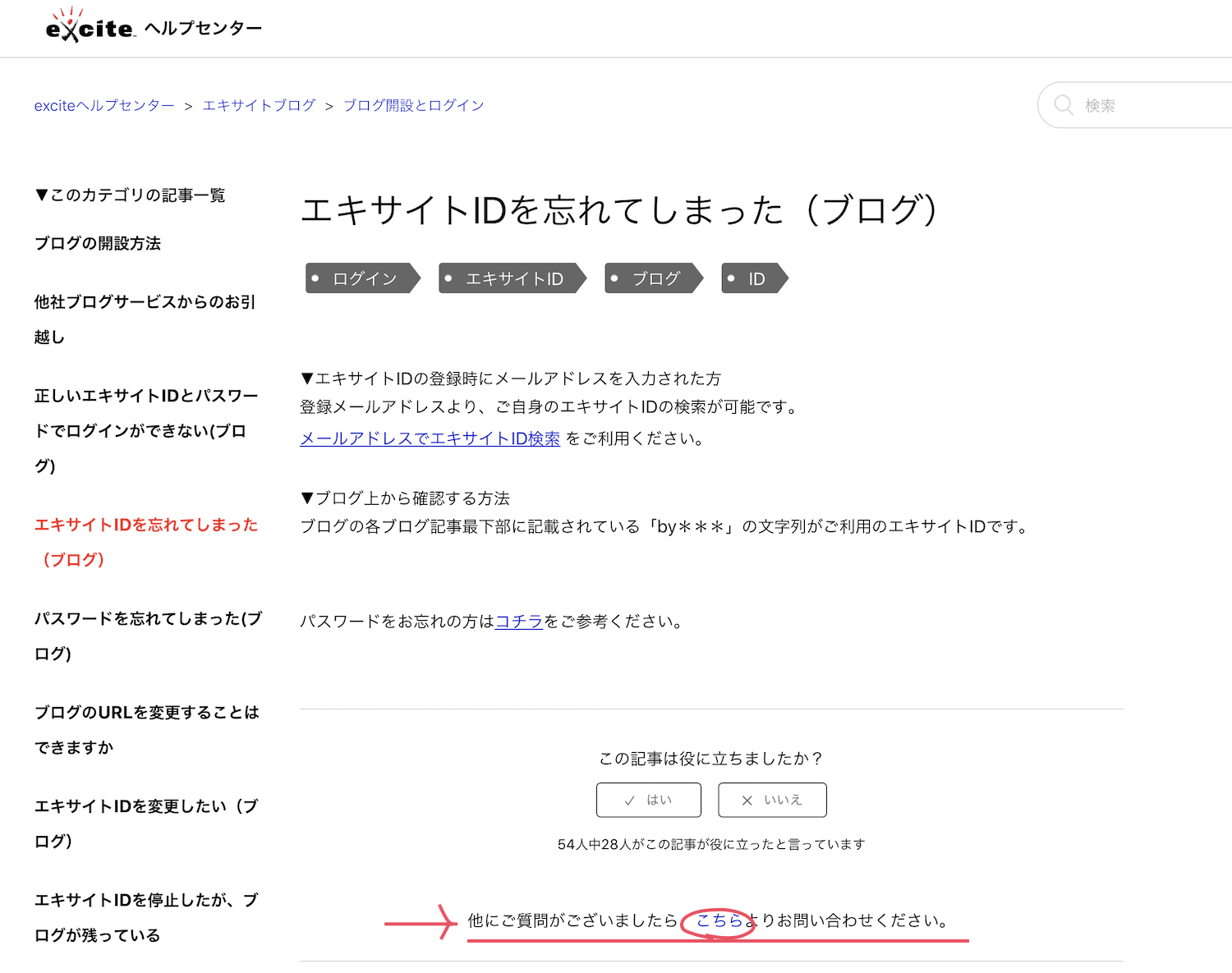Open the ブログ開設とログイン breadcrumb link
The image size is (1232, 973).
point(413,105)
